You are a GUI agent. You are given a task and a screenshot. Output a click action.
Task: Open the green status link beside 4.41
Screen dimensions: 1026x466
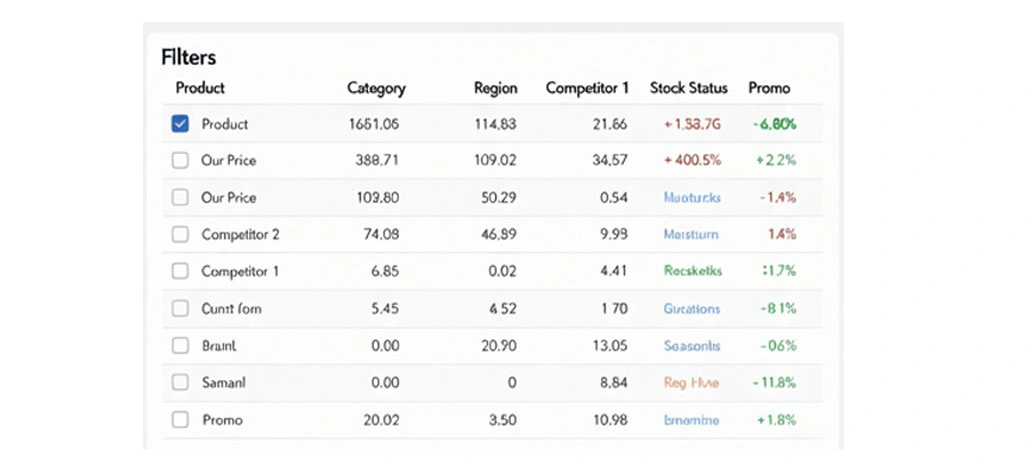(x=692, y=271)
